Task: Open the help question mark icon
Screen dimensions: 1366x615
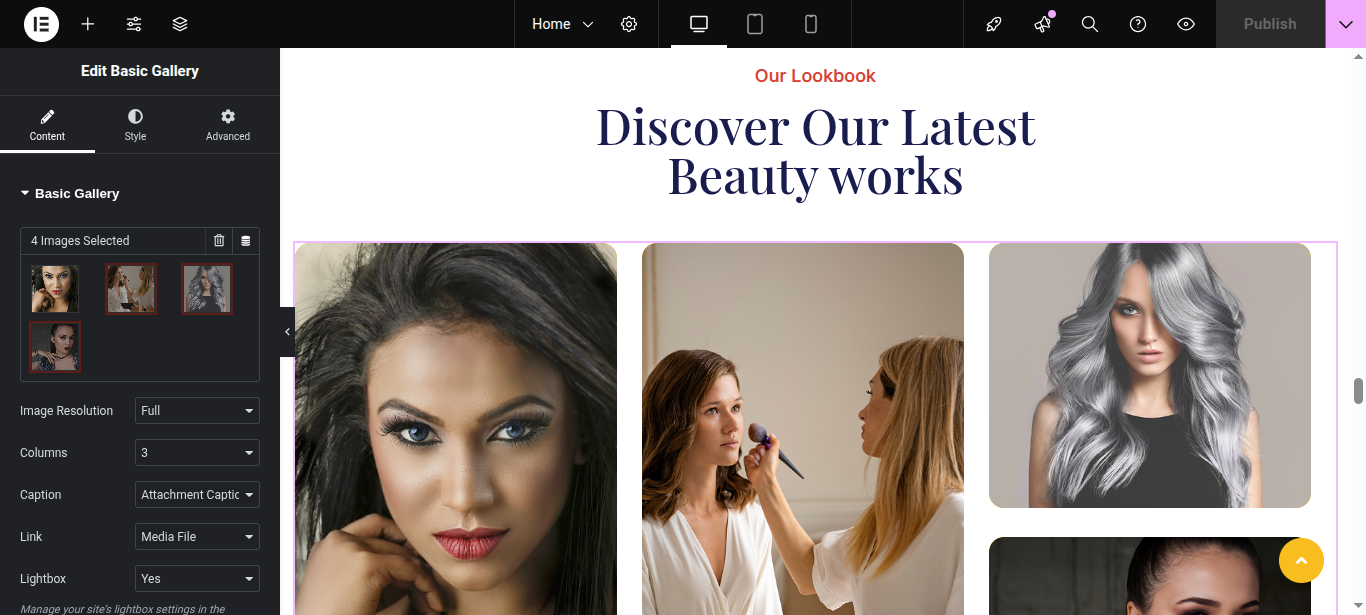Action: pos(1138,24)
